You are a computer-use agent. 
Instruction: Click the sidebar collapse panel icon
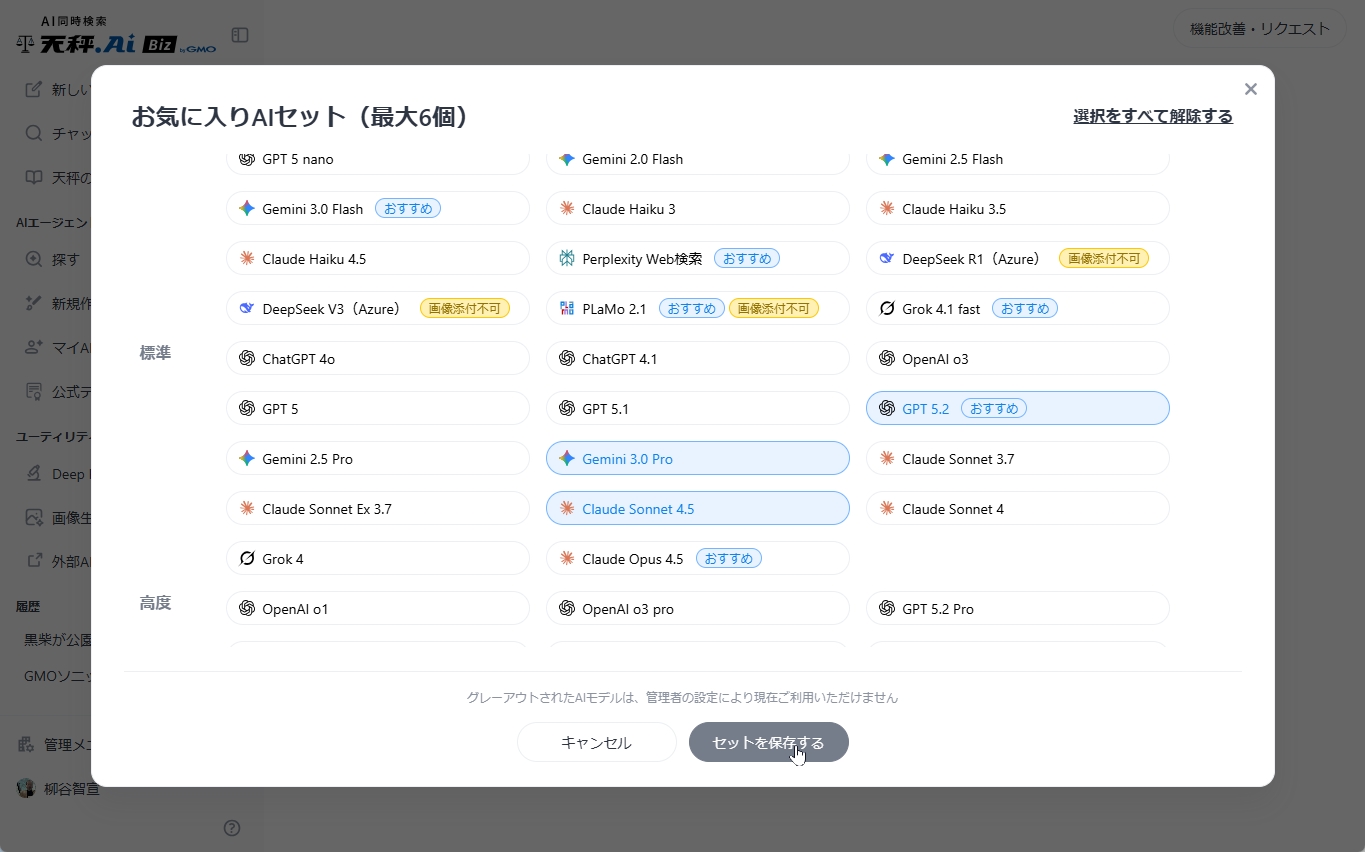click(240, 35)
